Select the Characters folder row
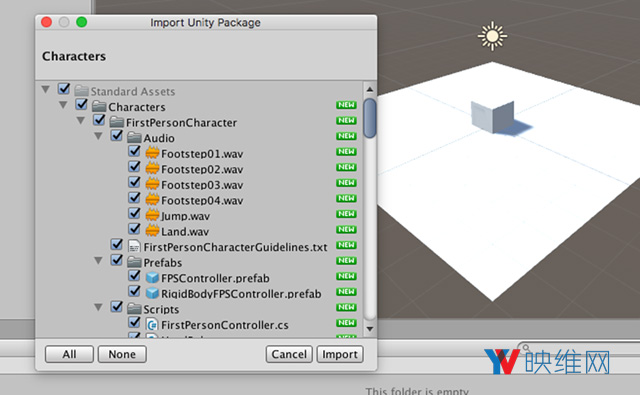The height and width of the screenshot is (395, 640). click(x=199, y=107)
